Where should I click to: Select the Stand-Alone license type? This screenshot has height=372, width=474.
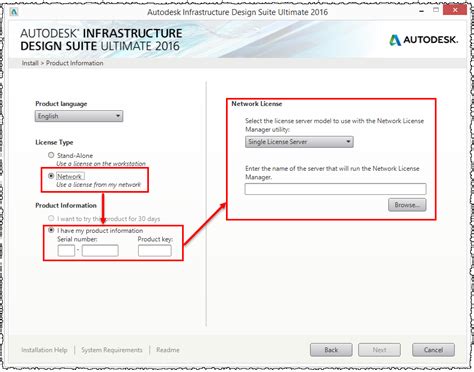51,155
